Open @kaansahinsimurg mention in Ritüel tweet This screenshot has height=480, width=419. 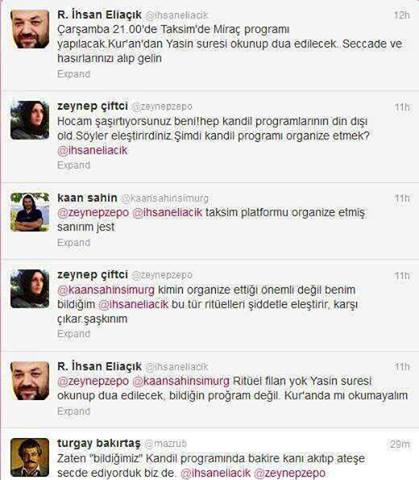click(181, 381)
